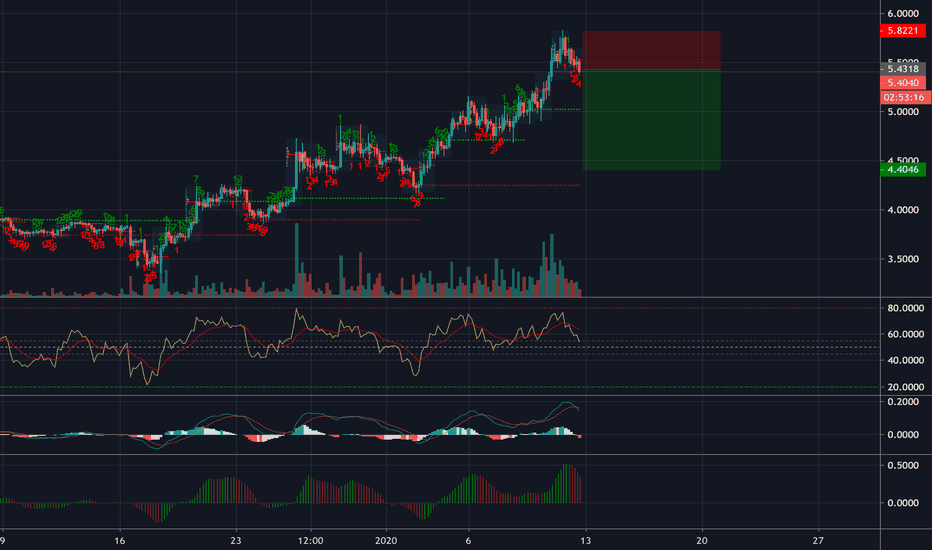932x550 pixels.
Task: Click the 20 date label on time axis
Action: (702, 540)
